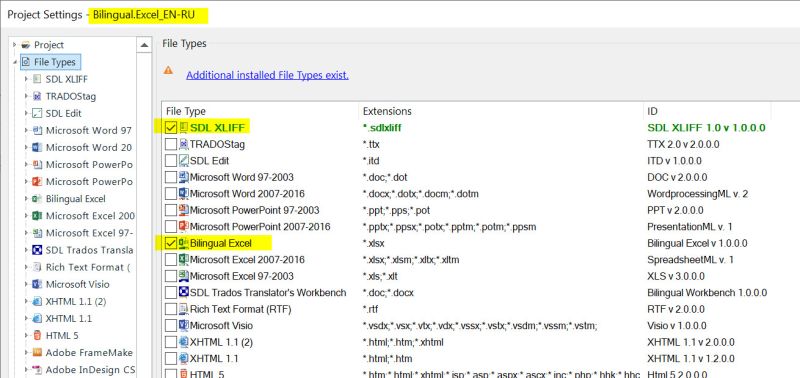Expand SDL XLIFF in the tree
This screenshot has width=800, height=378.
click(26, 79)
